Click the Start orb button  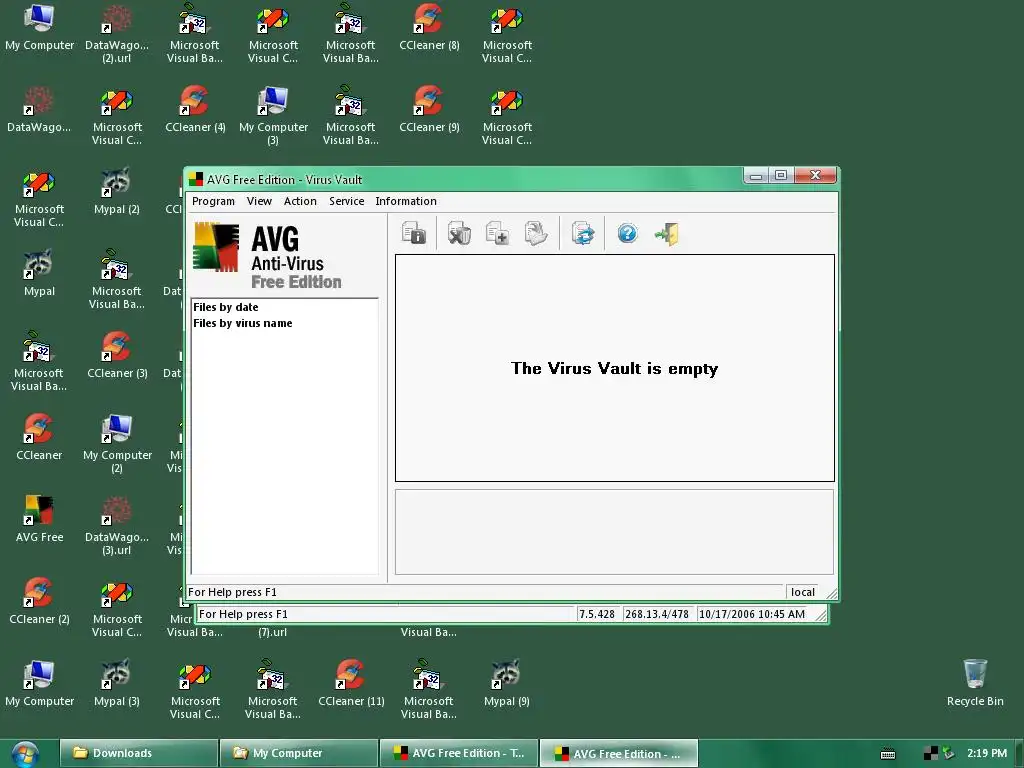tap(25, 754)
